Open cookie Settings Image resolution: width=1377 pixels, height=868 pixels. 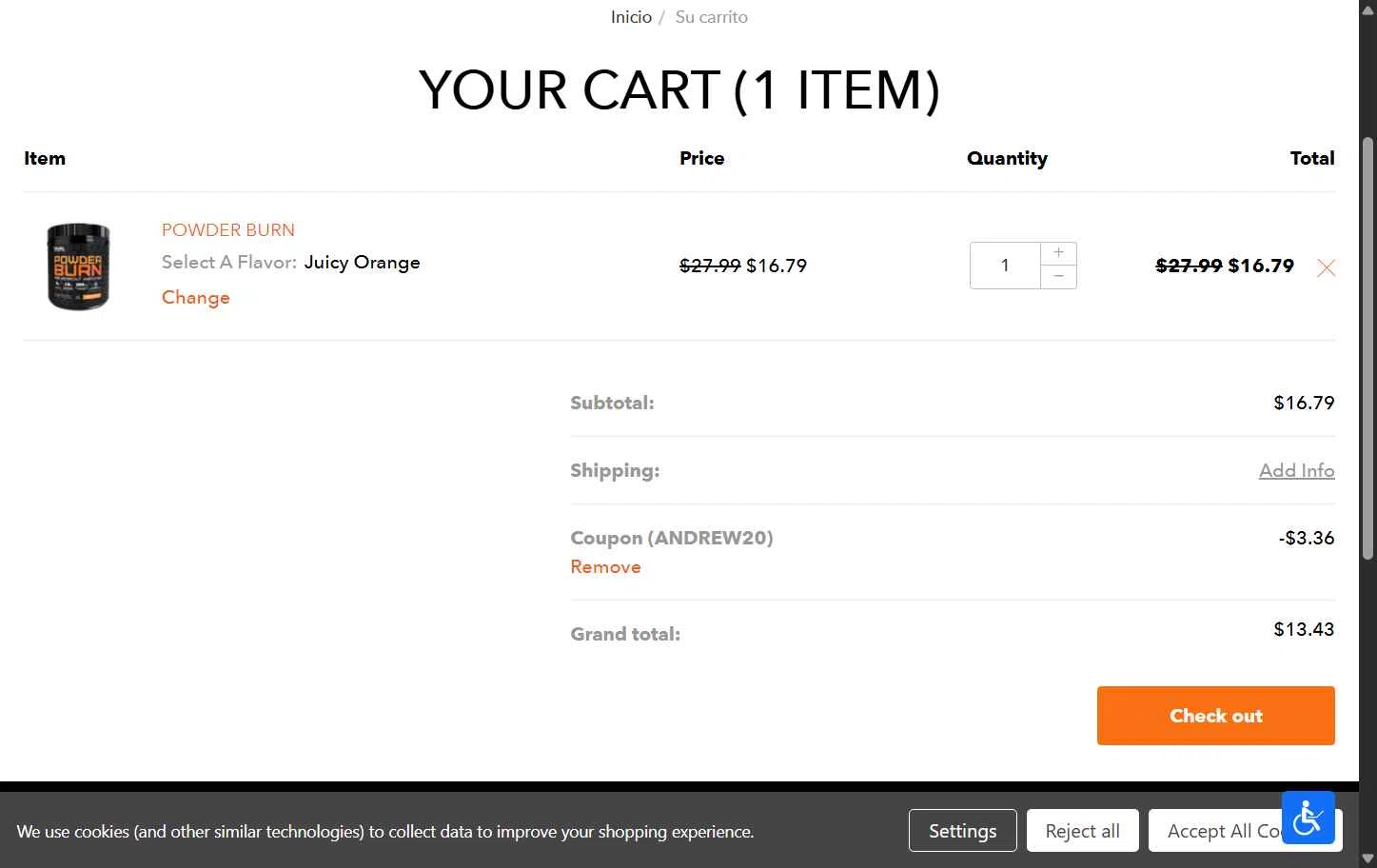962,831
